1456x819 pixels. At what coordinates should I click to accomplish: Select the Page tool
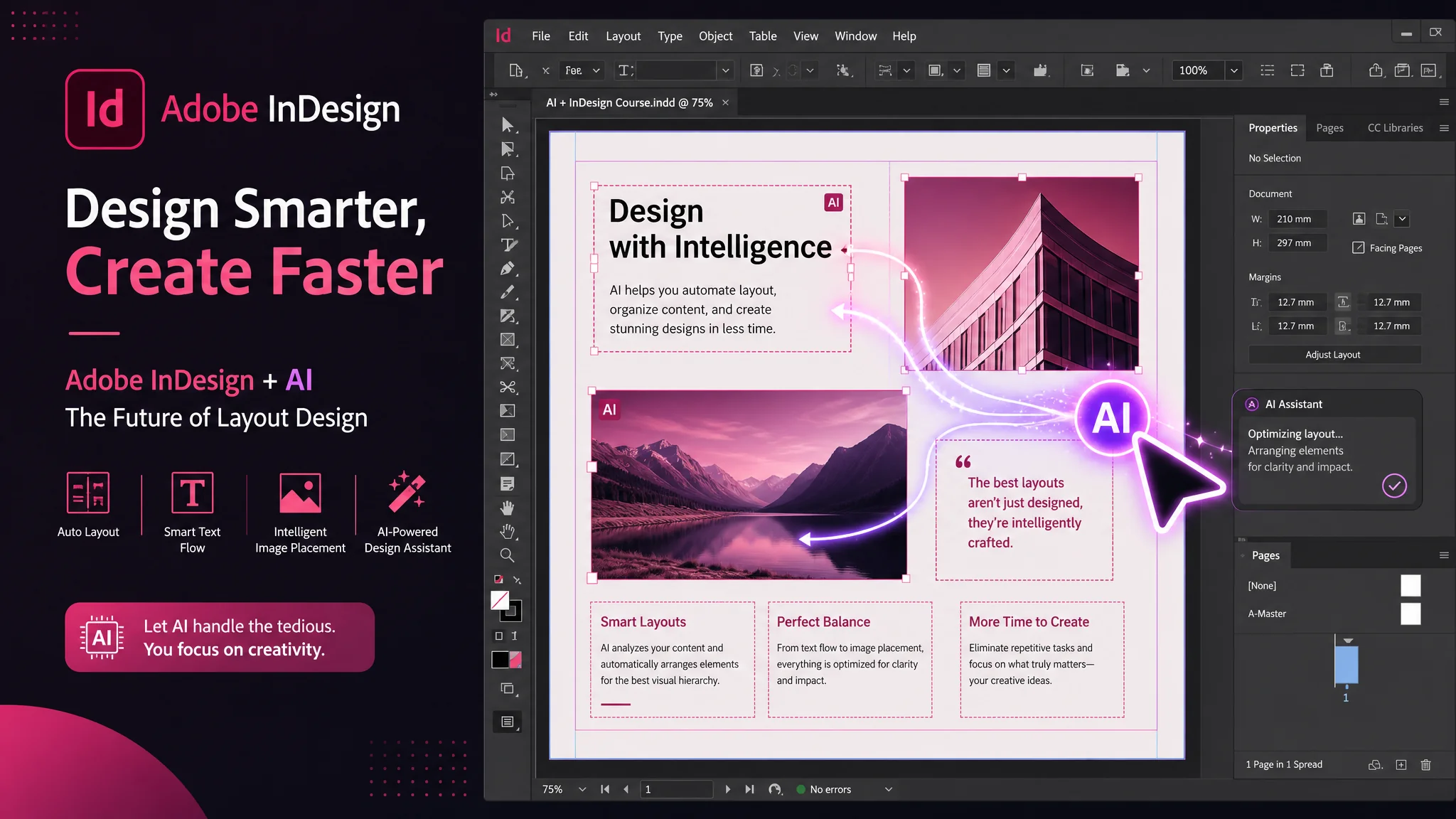tap(507, 173)
